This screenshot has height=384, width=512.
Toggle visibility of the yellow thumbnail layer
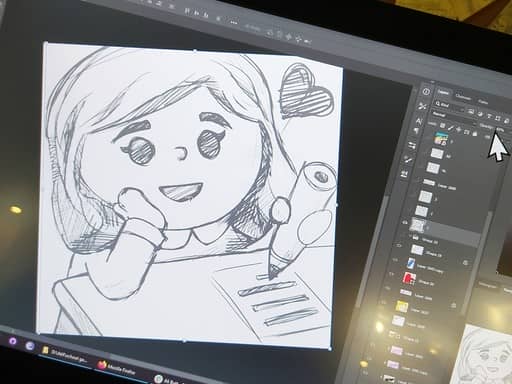[x=384, y=302]
